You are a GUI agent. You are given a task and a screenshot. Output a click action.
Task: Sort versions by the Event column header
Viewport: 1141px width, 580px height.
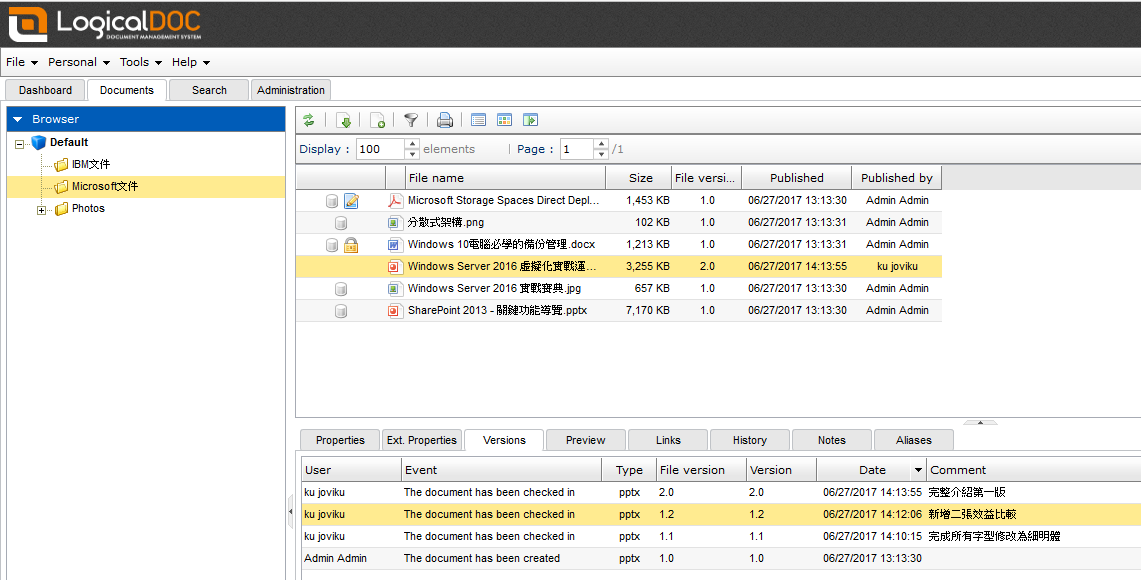(502, 470)
